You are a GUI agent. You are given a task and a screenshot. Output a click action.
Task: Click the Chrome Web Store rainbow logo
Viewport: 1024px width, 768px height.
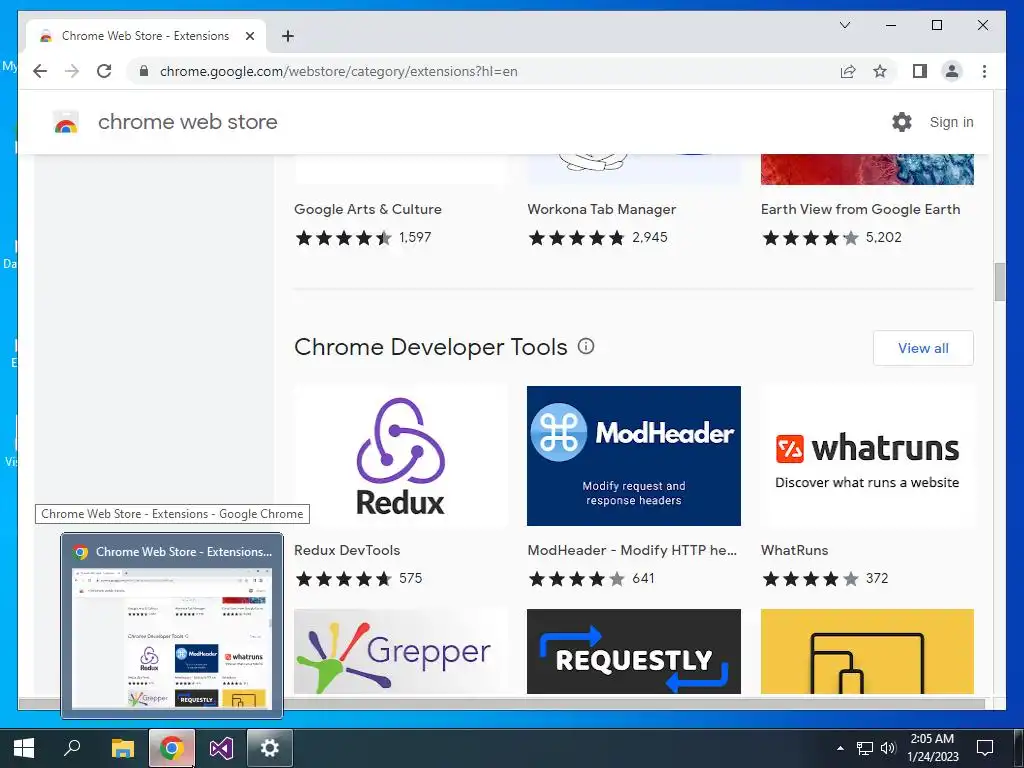point(65,122)
